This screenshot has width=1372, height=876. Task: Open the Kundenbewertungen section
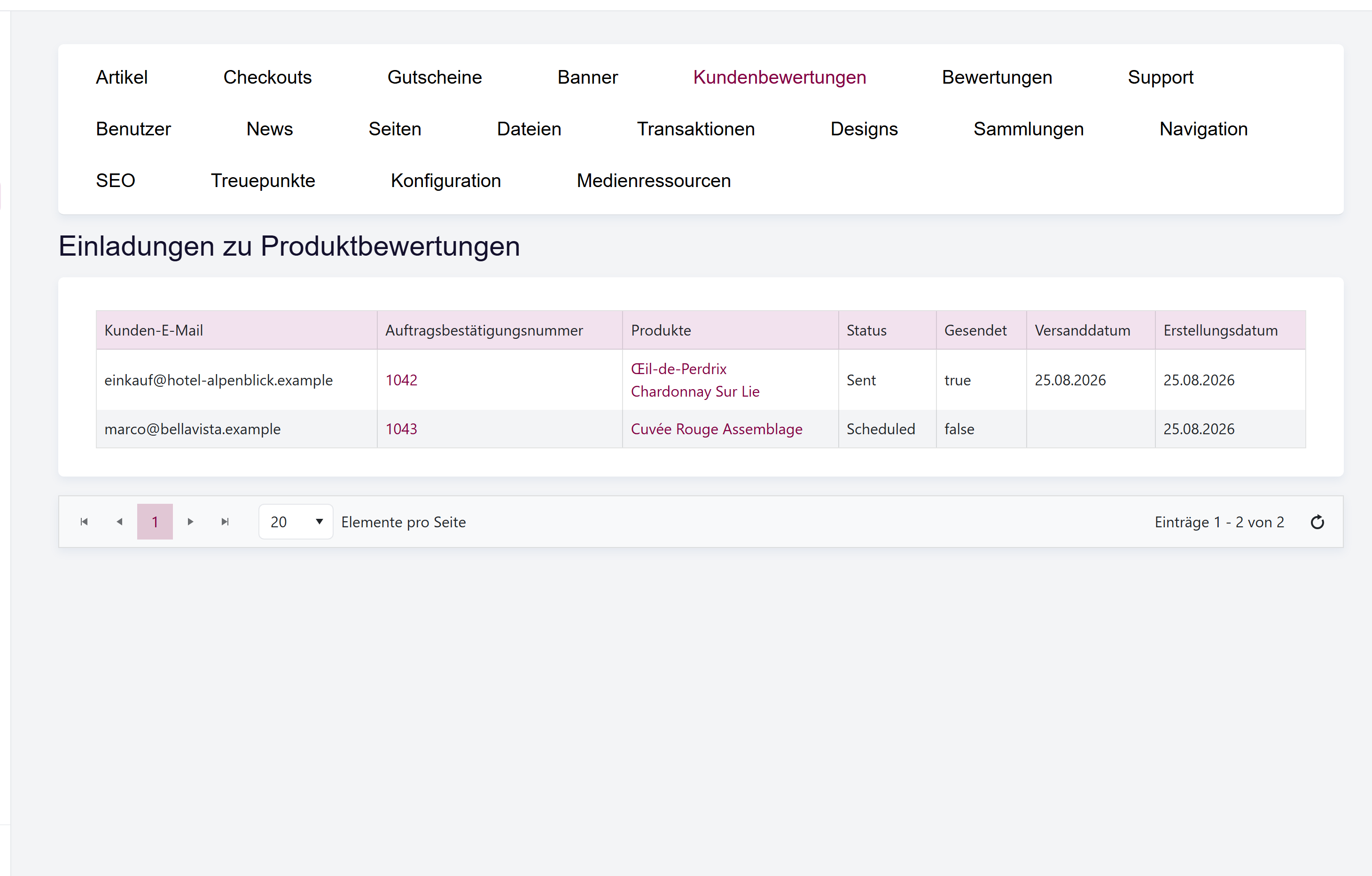click(780, 77)
